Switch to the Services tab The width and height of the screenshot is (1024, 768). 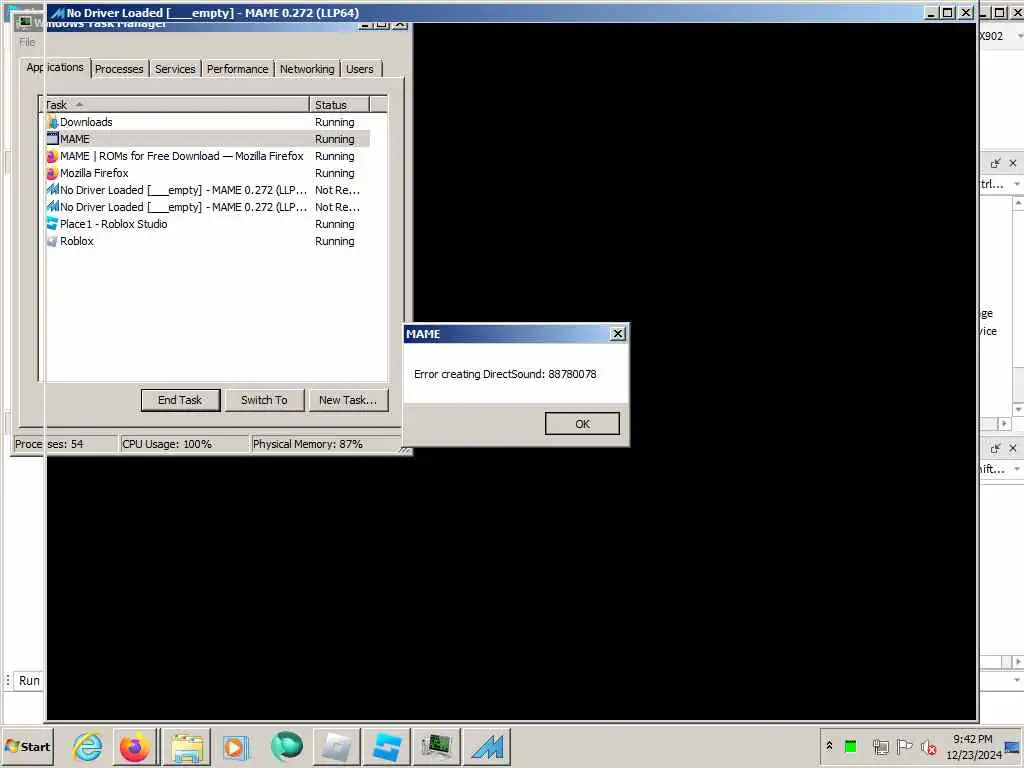[x=175, y=69]
